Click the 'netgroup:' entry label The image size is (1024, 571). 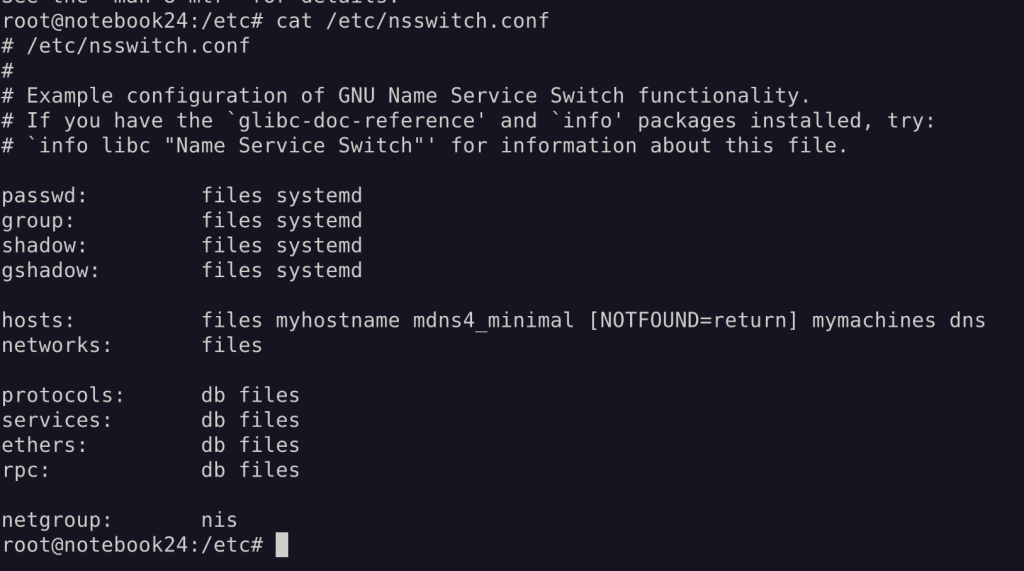(x=57, y=520)
